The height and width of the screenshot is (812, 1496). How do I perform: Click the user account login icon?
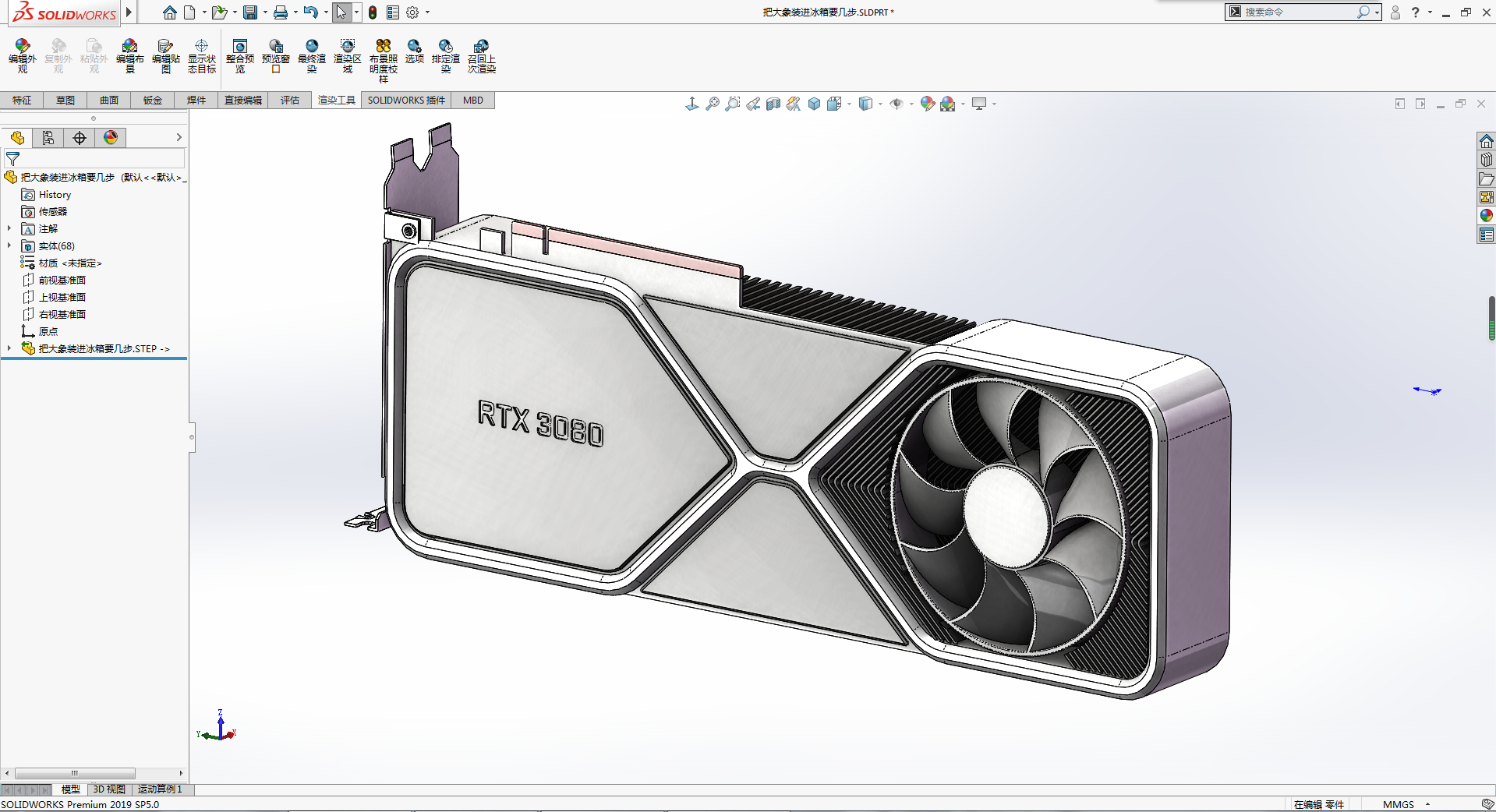1395,12
